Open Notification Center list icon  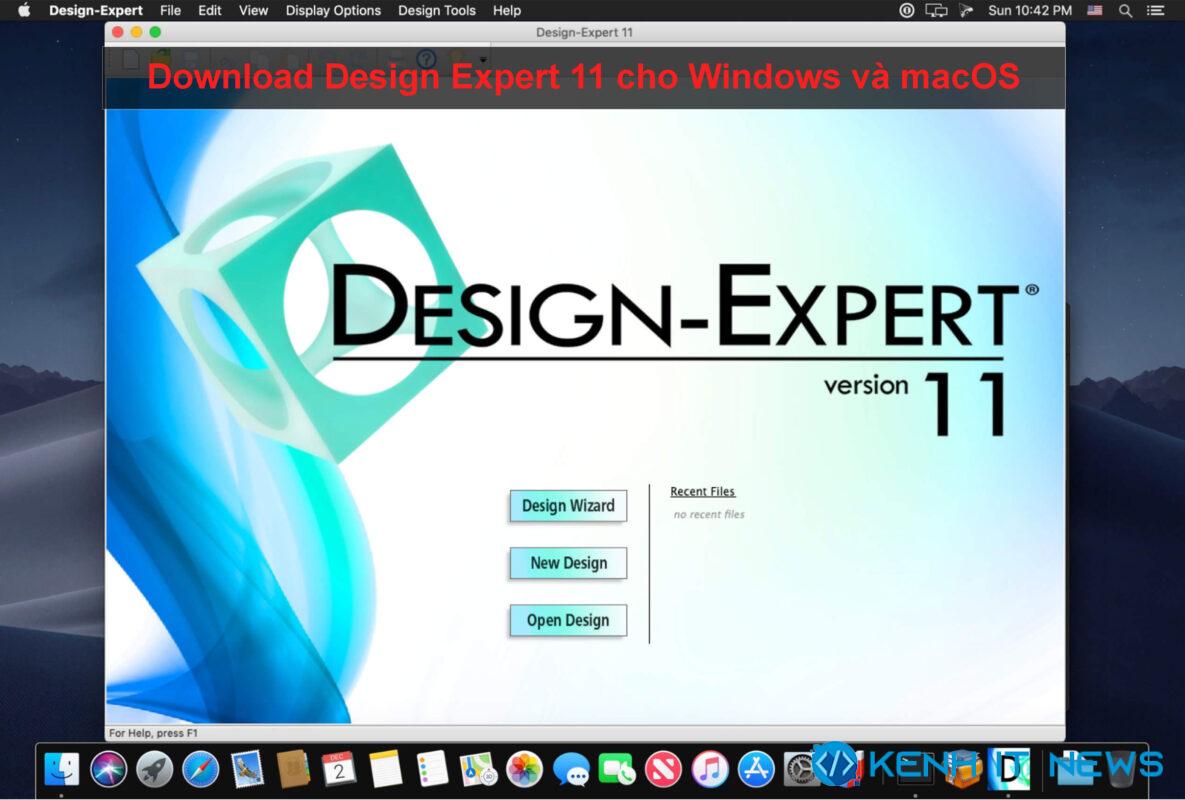click(1156, 11)
